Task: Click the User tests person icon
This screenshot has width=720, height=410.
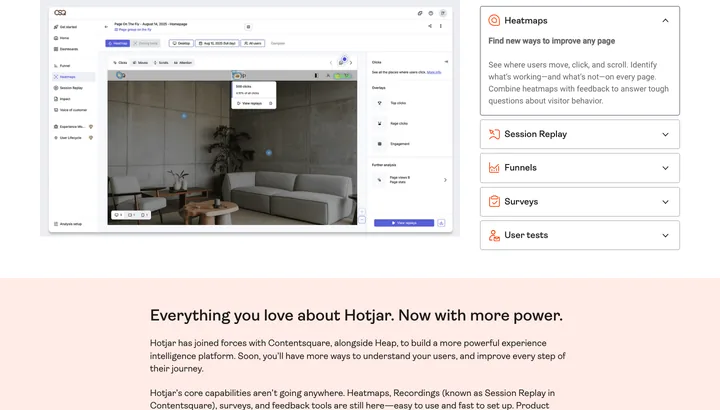Action: (x=494, y=235)
